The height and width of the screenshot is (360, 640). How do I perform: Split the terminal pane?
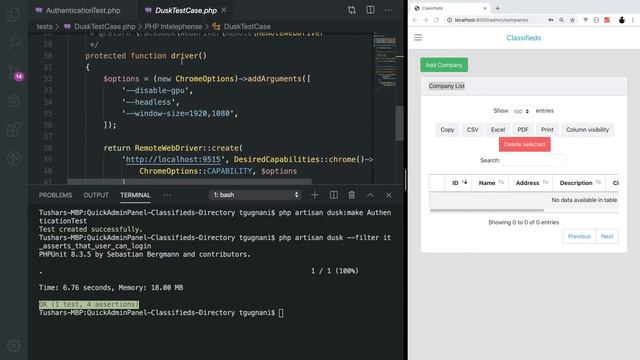[333, 195]
